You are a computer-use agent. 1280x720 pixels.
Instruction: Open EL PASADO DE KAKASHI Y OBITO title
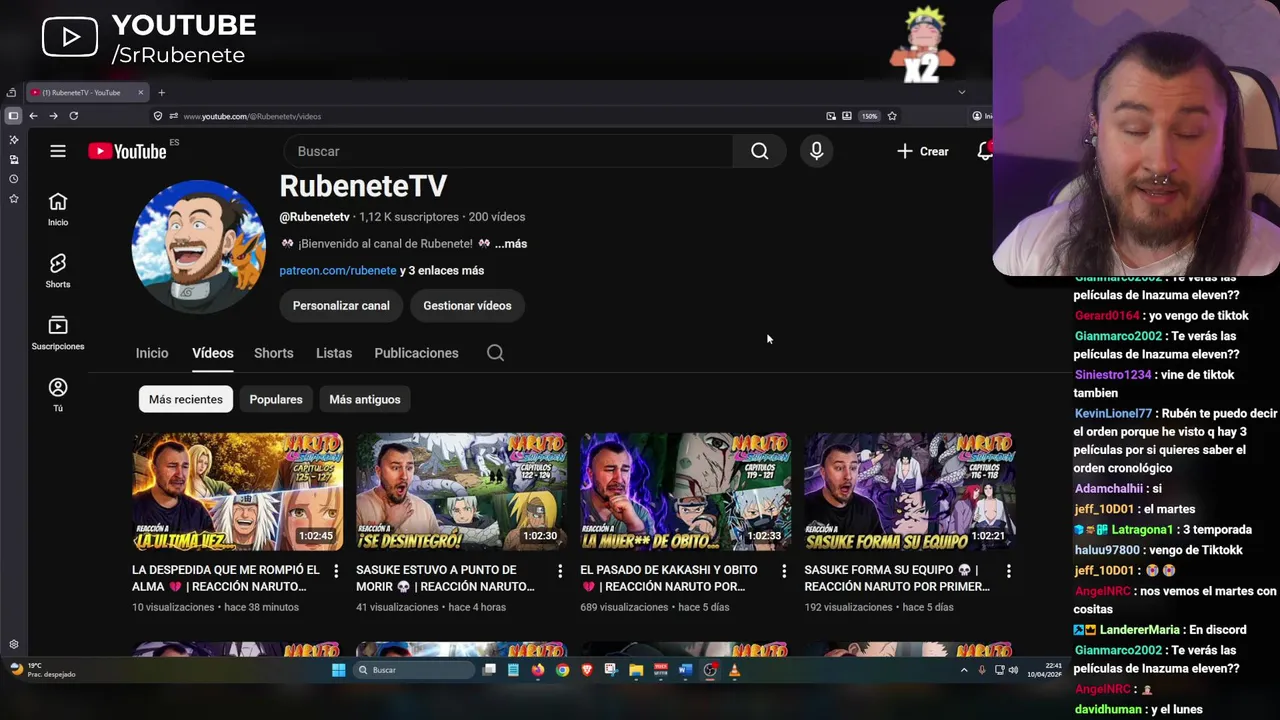[669, 578]
